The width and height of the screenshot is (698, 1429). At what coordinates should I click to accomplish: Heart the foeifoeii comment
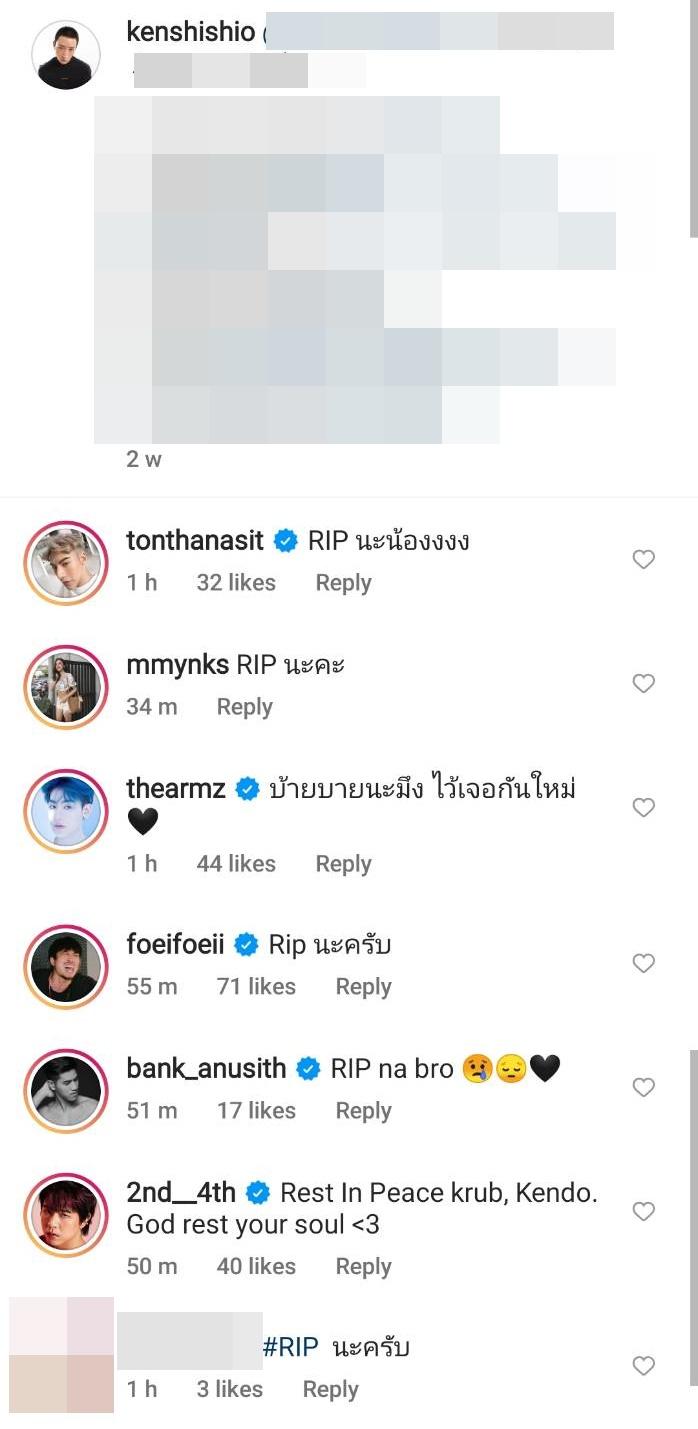pyautogui.click(x=644, y=964)
